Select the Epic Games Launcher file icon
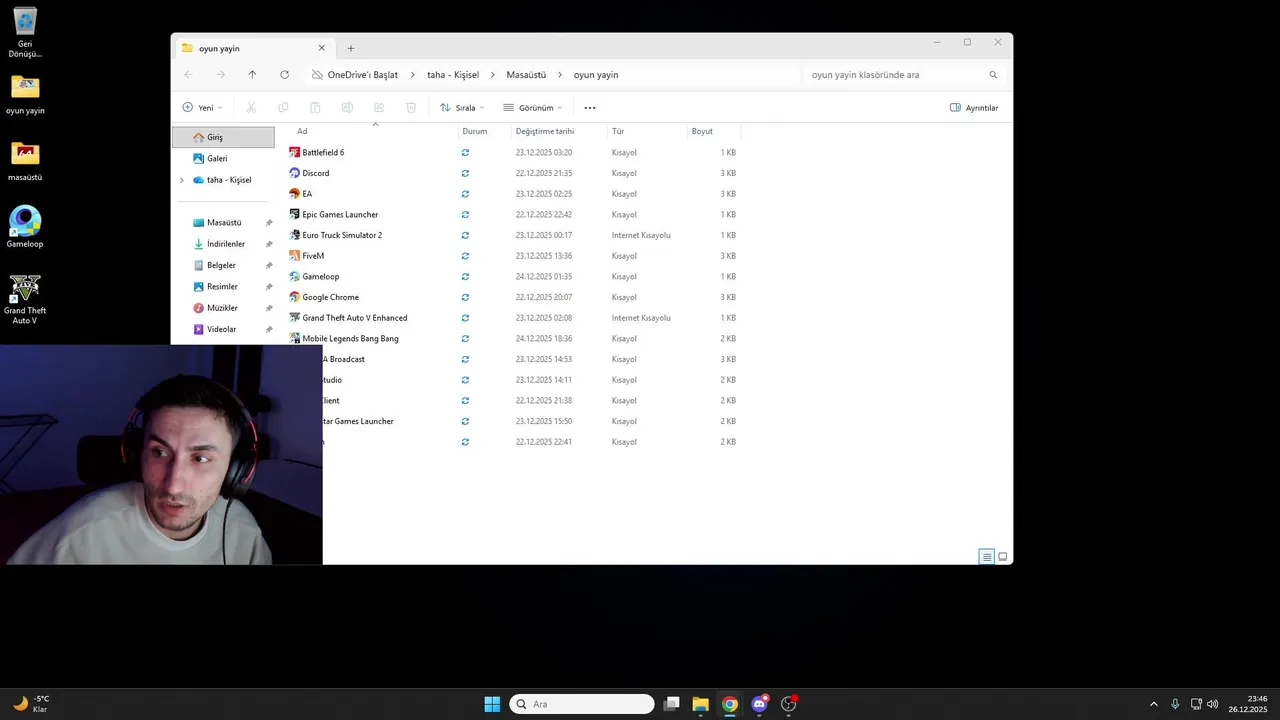Image resolution: width=1280 pixels, height=720 pixels. 295,214
